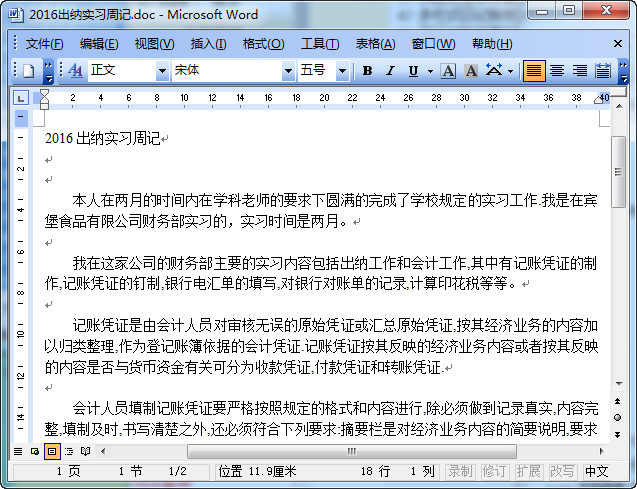Toggle bold formatting
This screenshot has width=637, height=489.
(x=367, y=71)
